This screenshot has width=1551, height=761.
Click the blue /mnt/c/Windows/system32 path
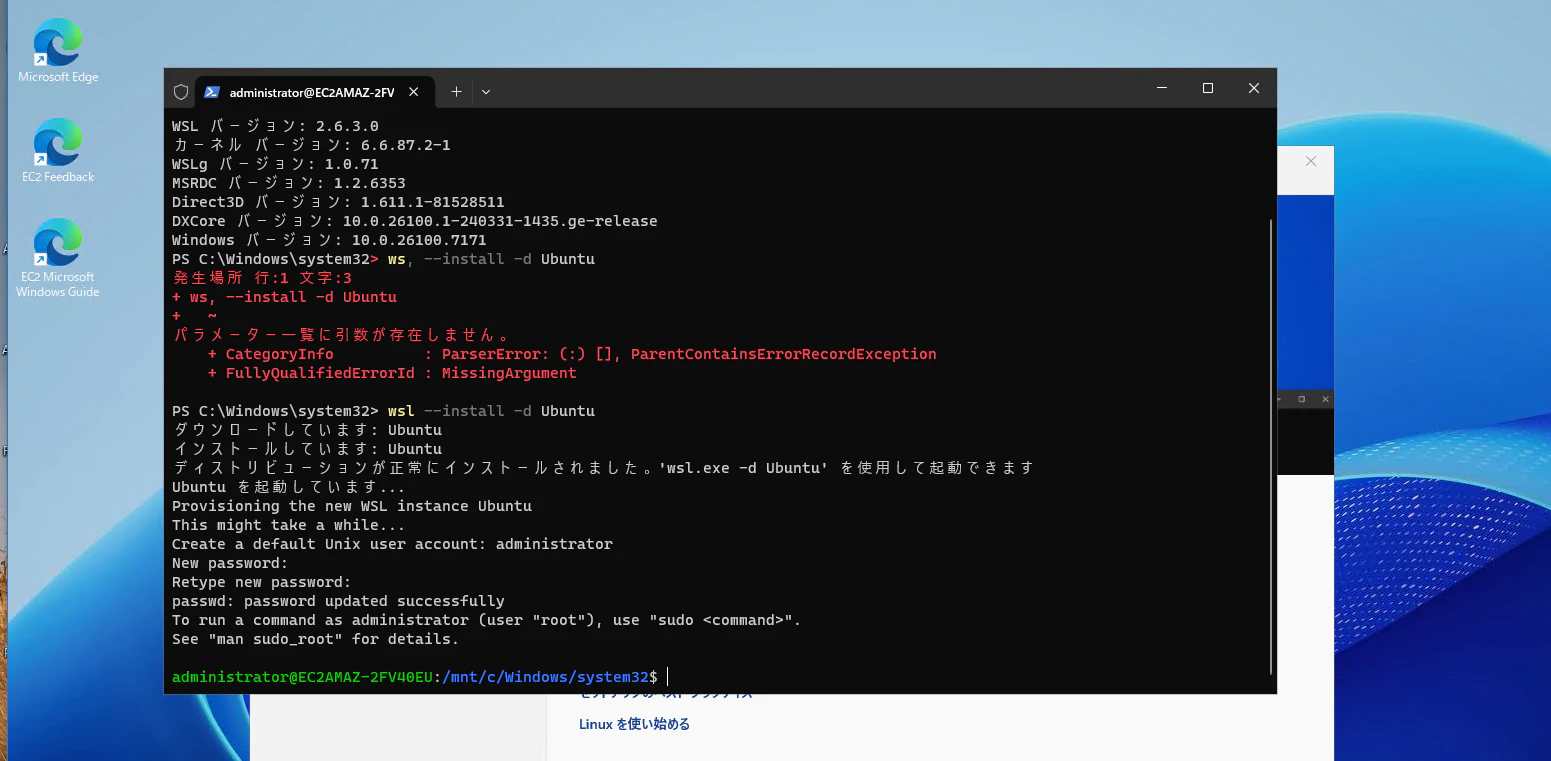click(x=546, y=677)
